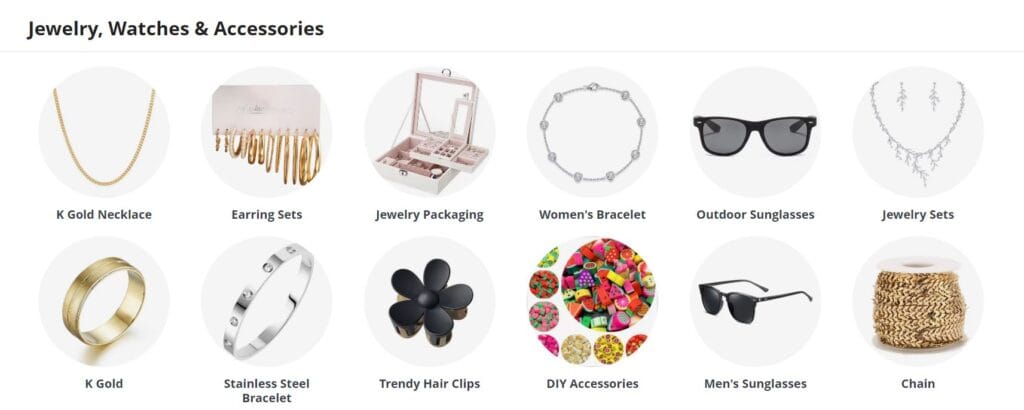Click the Trendy Hair Clips label
This screenshot has width=1024, height=410.
[430, 384]
